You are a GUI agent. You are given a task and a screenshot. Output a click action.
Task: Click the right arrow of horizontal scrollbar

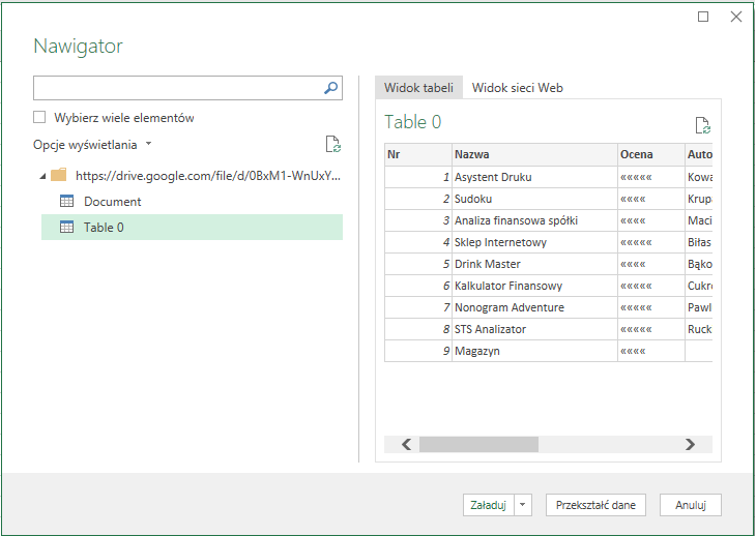tap(690, 444)
